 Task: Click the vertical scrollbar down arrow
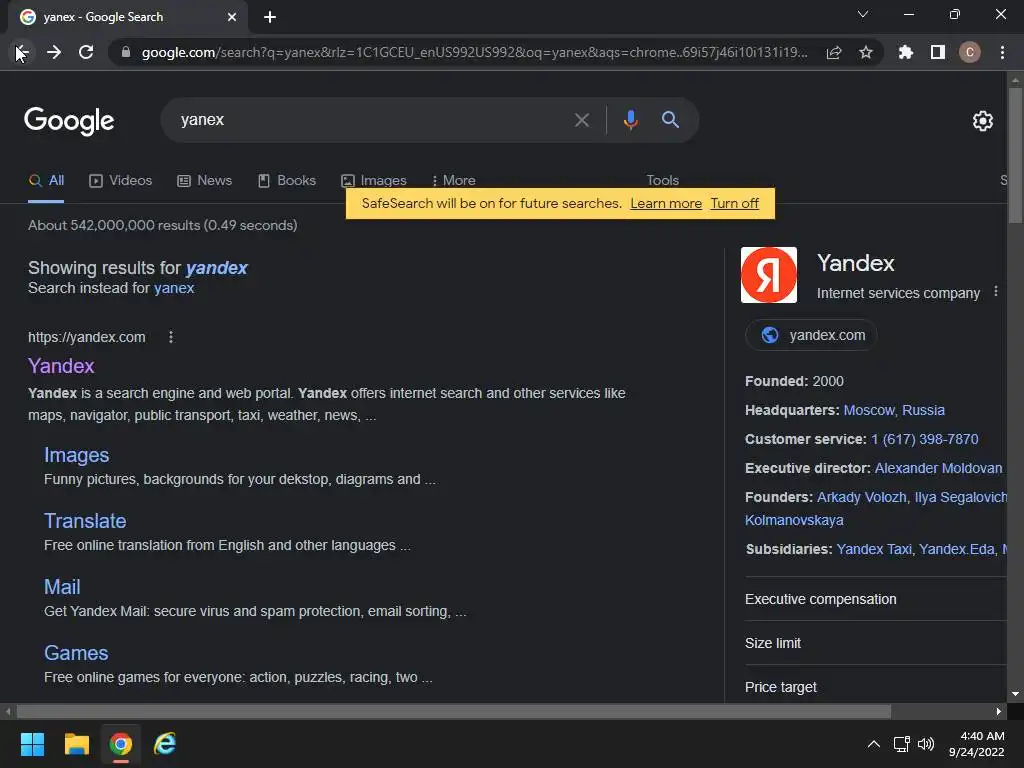[1015, 694]
